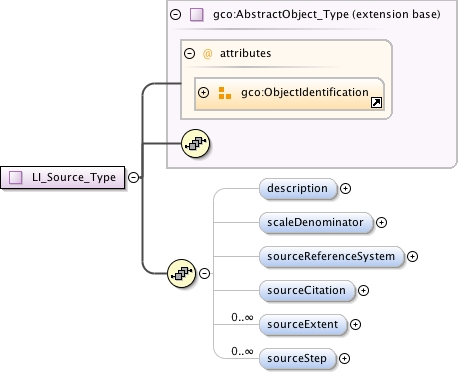Select the sourceStep element
Screen dimensions: 459x374
point(298,359)
